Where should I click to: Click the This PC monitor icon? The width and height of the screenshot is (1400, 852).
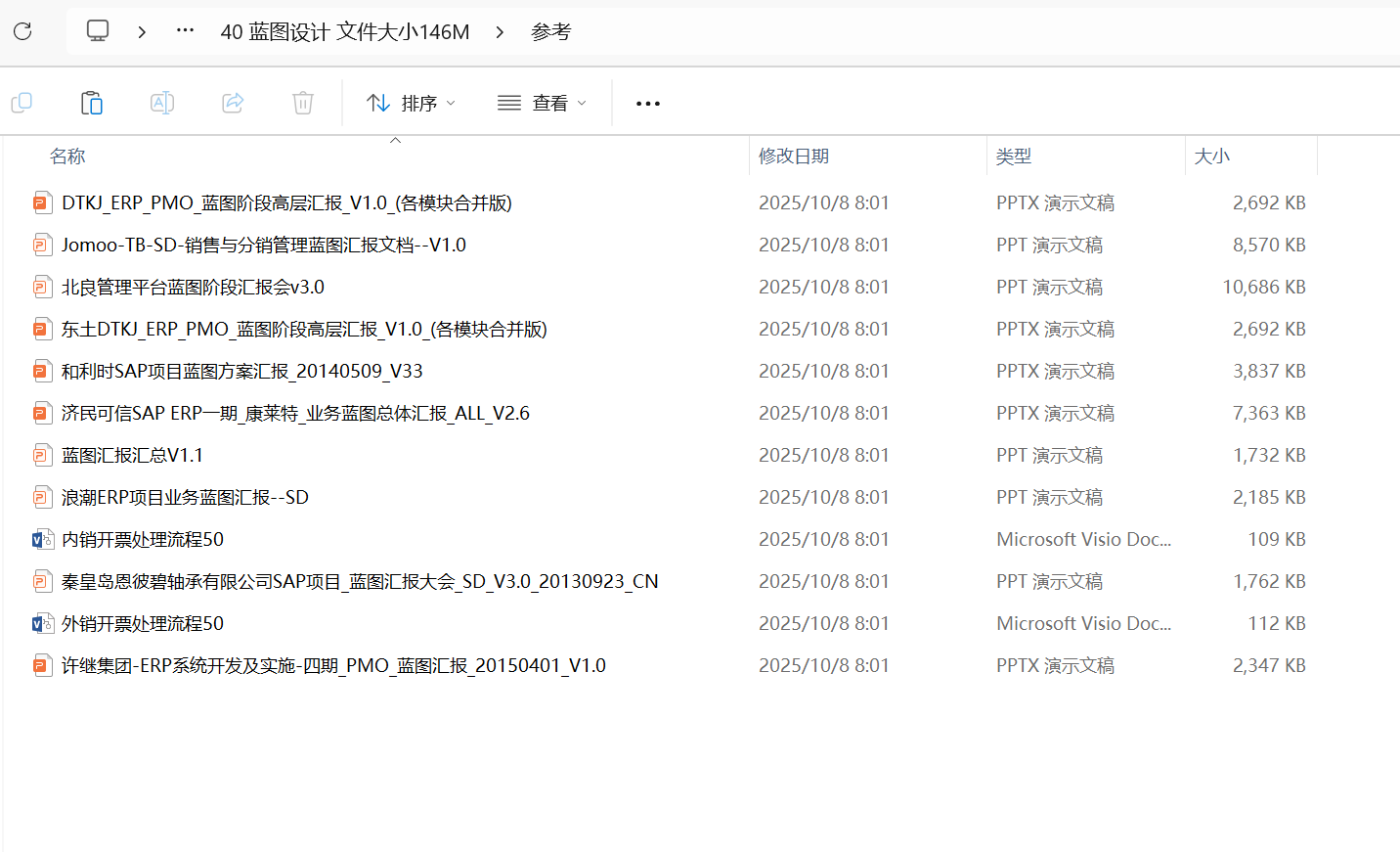(x=98, y=31)
